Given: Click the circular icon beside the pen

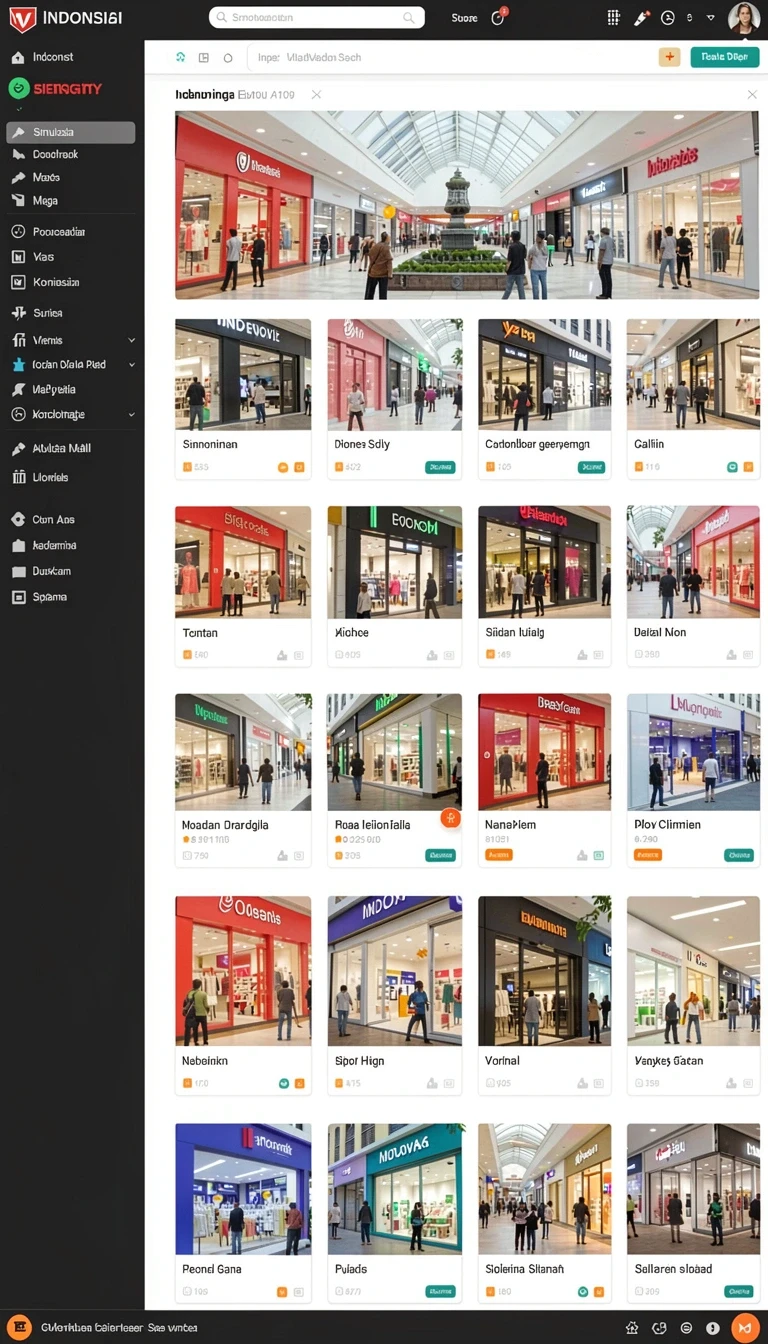Looking at the screenshot, I should [668, 18].
